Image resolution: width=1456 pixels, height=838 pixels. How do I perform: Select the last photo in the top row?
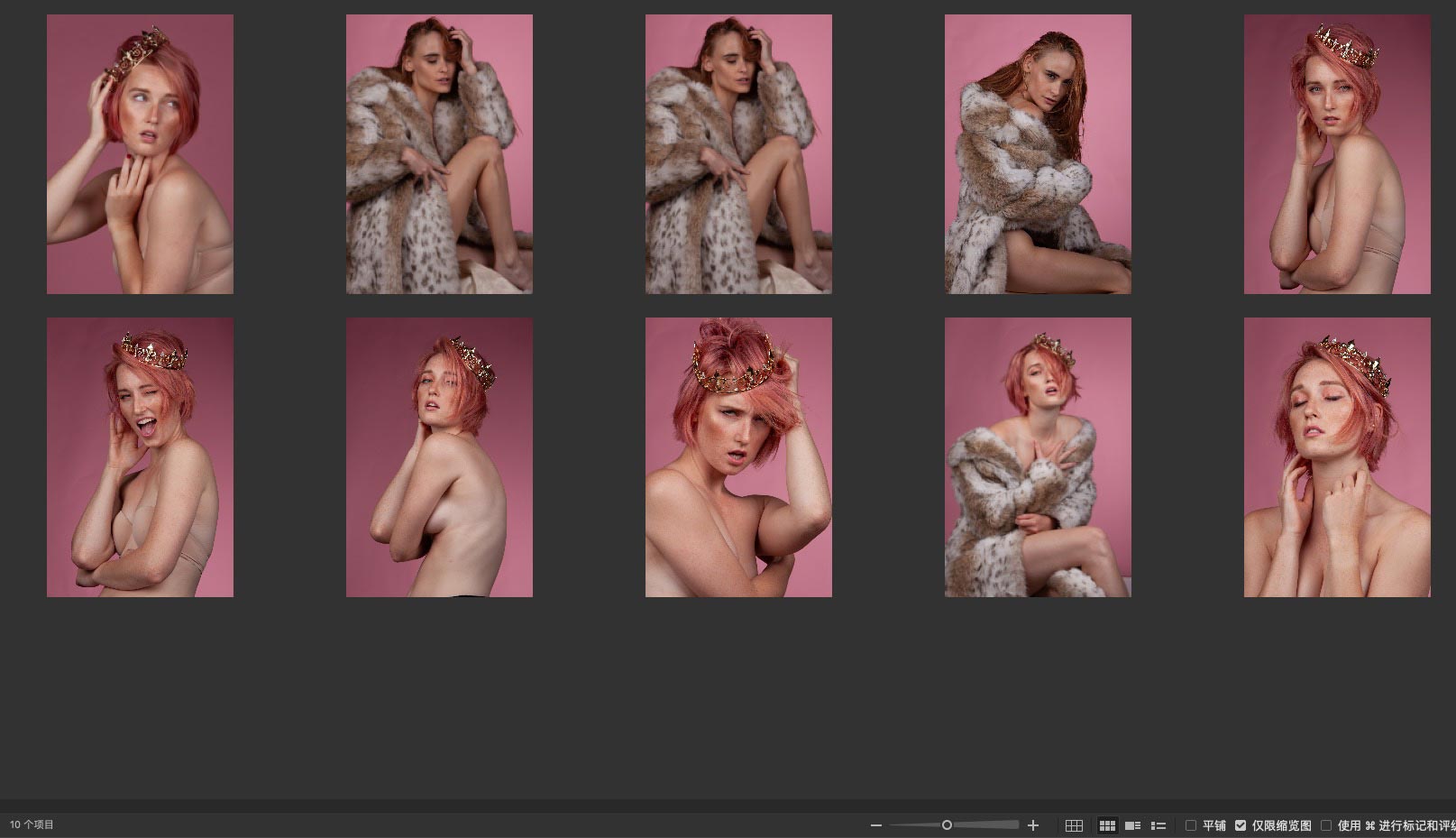(1337, 154)
